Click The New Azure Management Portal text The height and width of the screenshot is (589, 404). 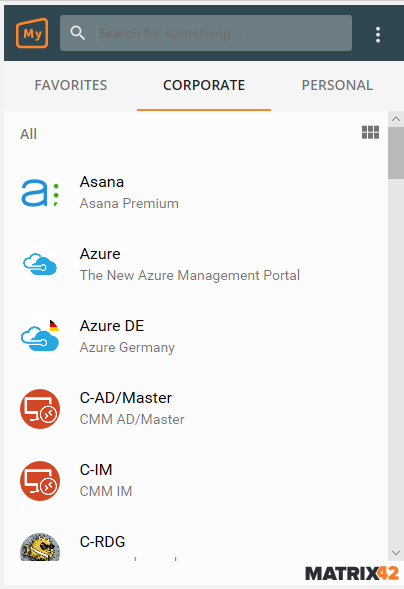tap(190, 275)
